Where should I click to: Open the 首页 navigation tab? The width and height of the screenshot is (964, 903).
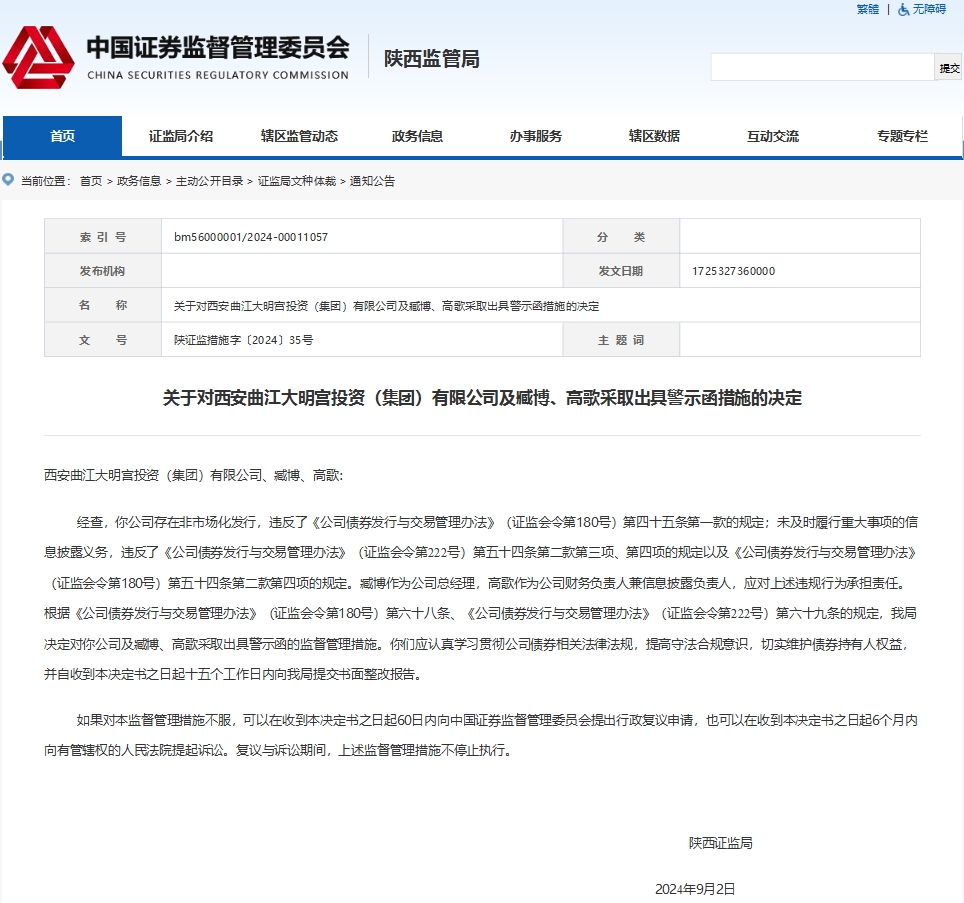coord(62,136)
